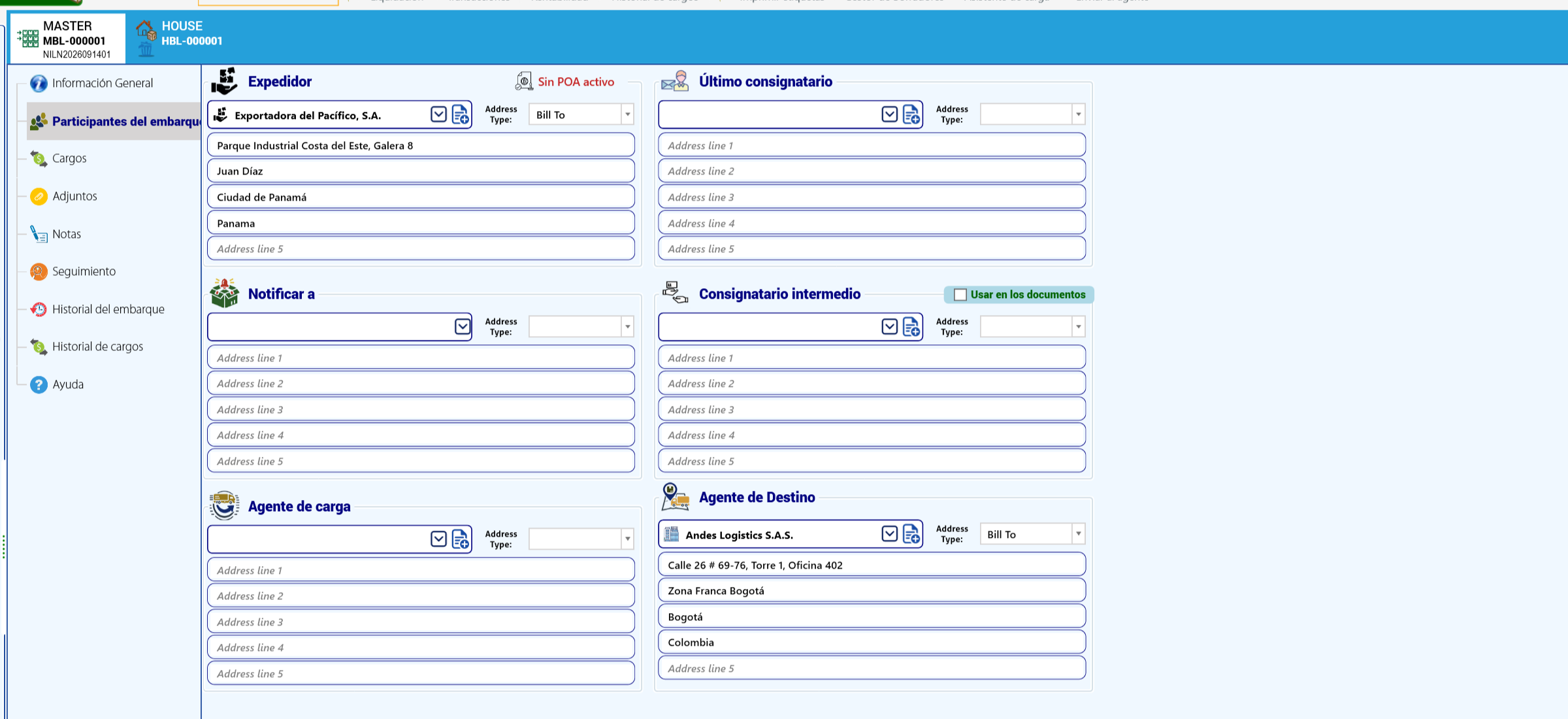Open Información General in sidebar
The height and width of the screenshot is (719, 1568).
tap(103, 83)
